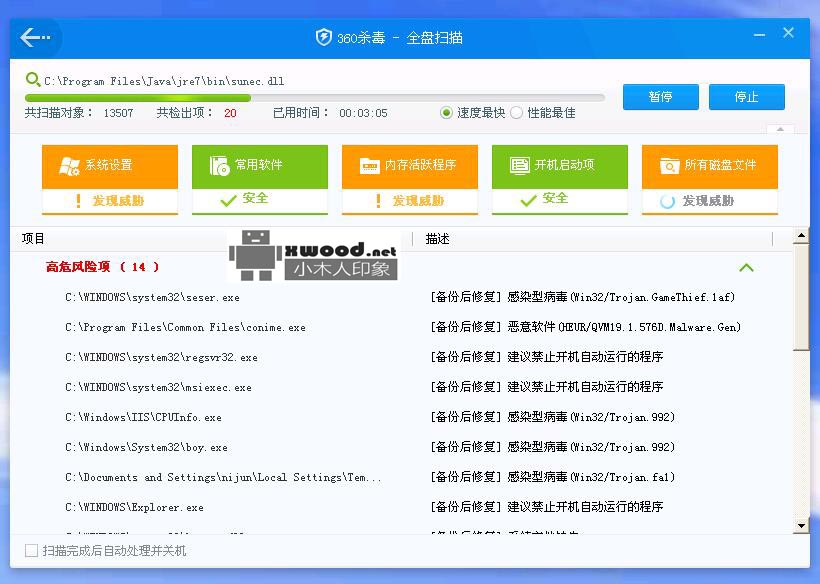Minimize the 360杀毒 window
Image resolution: width=820 pixels, height=584 pixels.
(x=759, y=35)
